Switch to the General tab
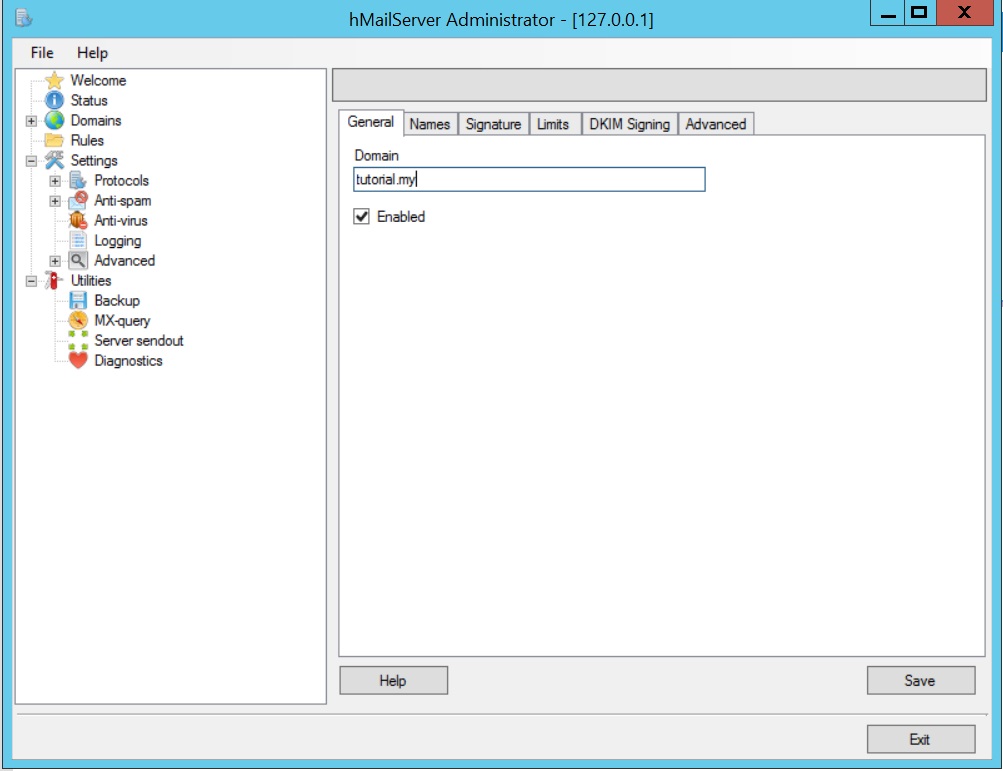The width and height of the screenshot is (1003, 771). click(x=371, y=122)
